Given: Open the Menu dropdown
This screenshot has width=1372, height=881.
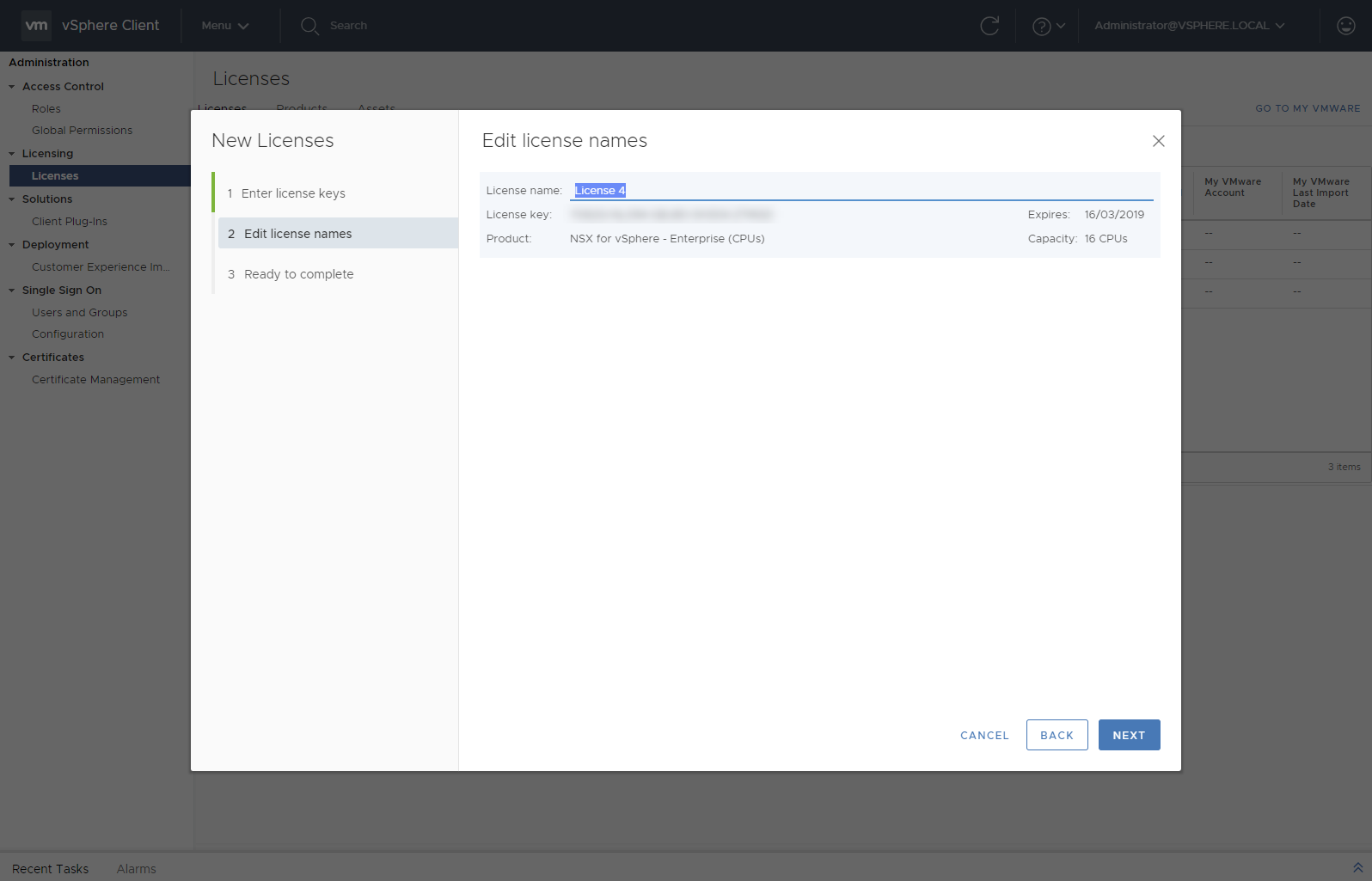Looking at the screenshot, I should [x=224, y=26].
